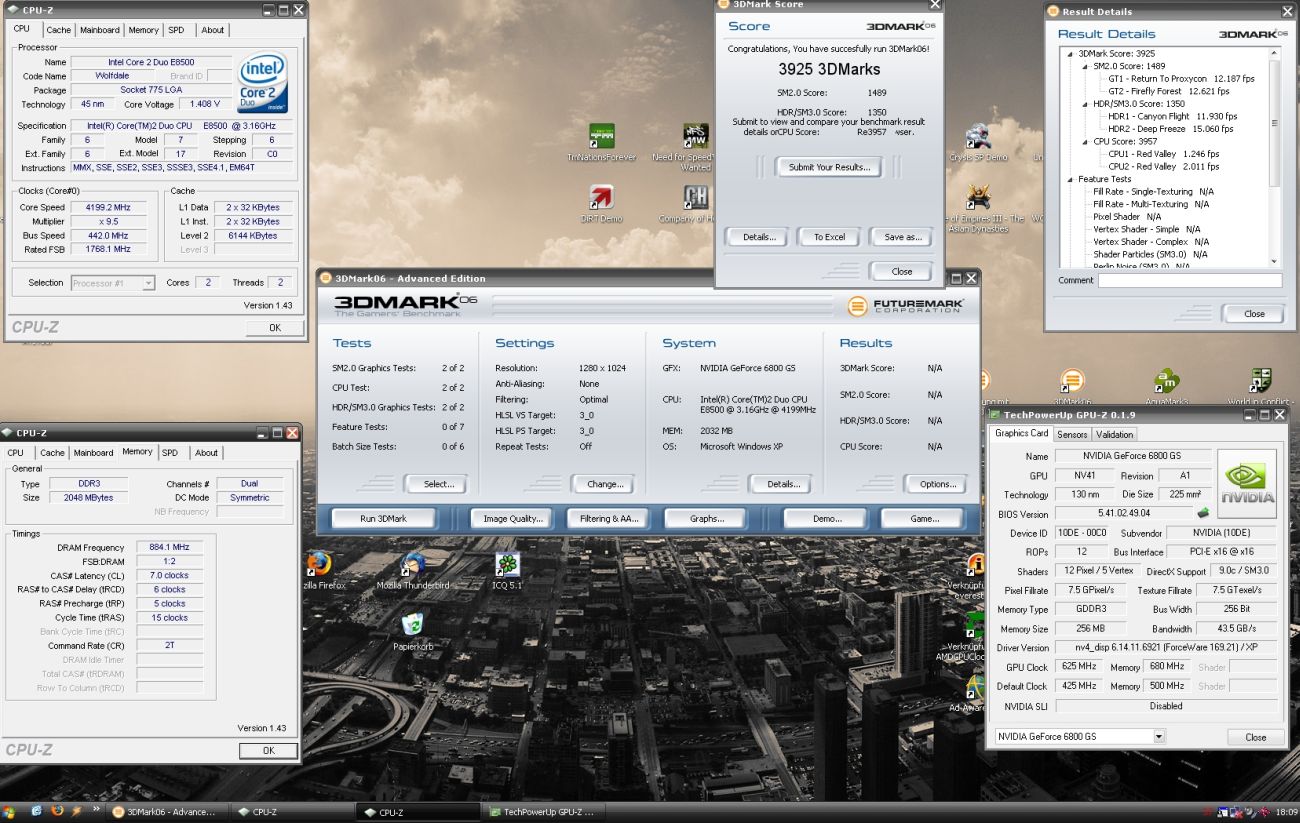The width and height of the screenshot is (1300, 823).
Task: Open the processor Selection dropdown in CPU-Z
Action: pyautogui.click(x=112, y=283)
